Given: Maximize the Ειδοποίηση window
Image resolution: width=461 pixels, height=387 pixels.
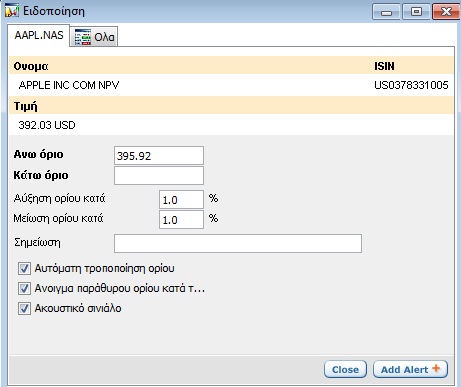Looking at the screenshot, I should pos(416,12).
